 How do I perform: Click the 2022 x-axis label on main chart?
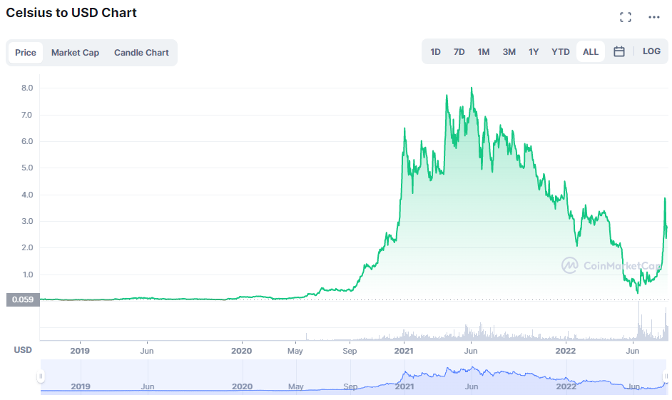(x=565, y=351)
